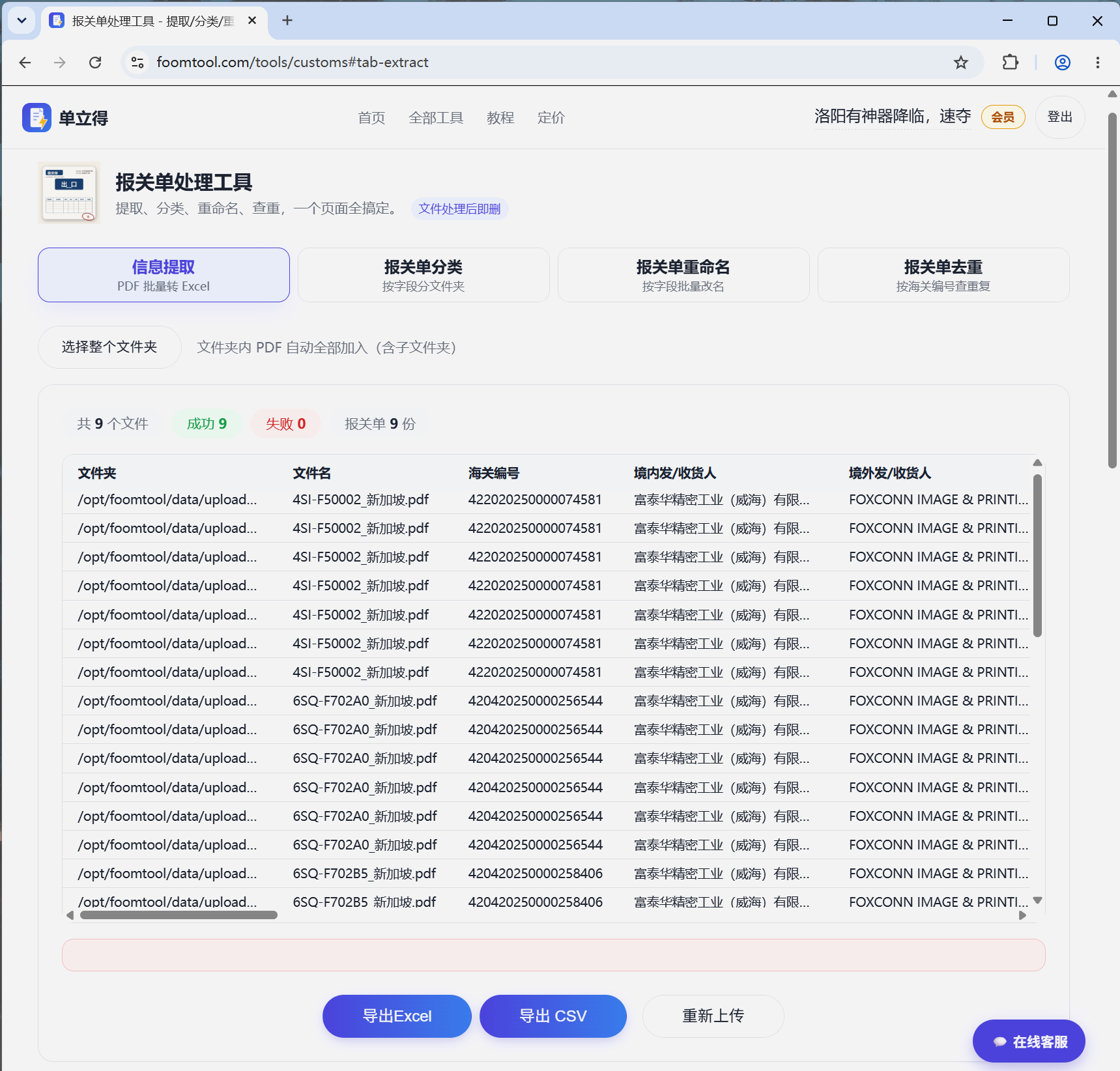Click the page vertical scrollbar

(x=1113, y=290)
